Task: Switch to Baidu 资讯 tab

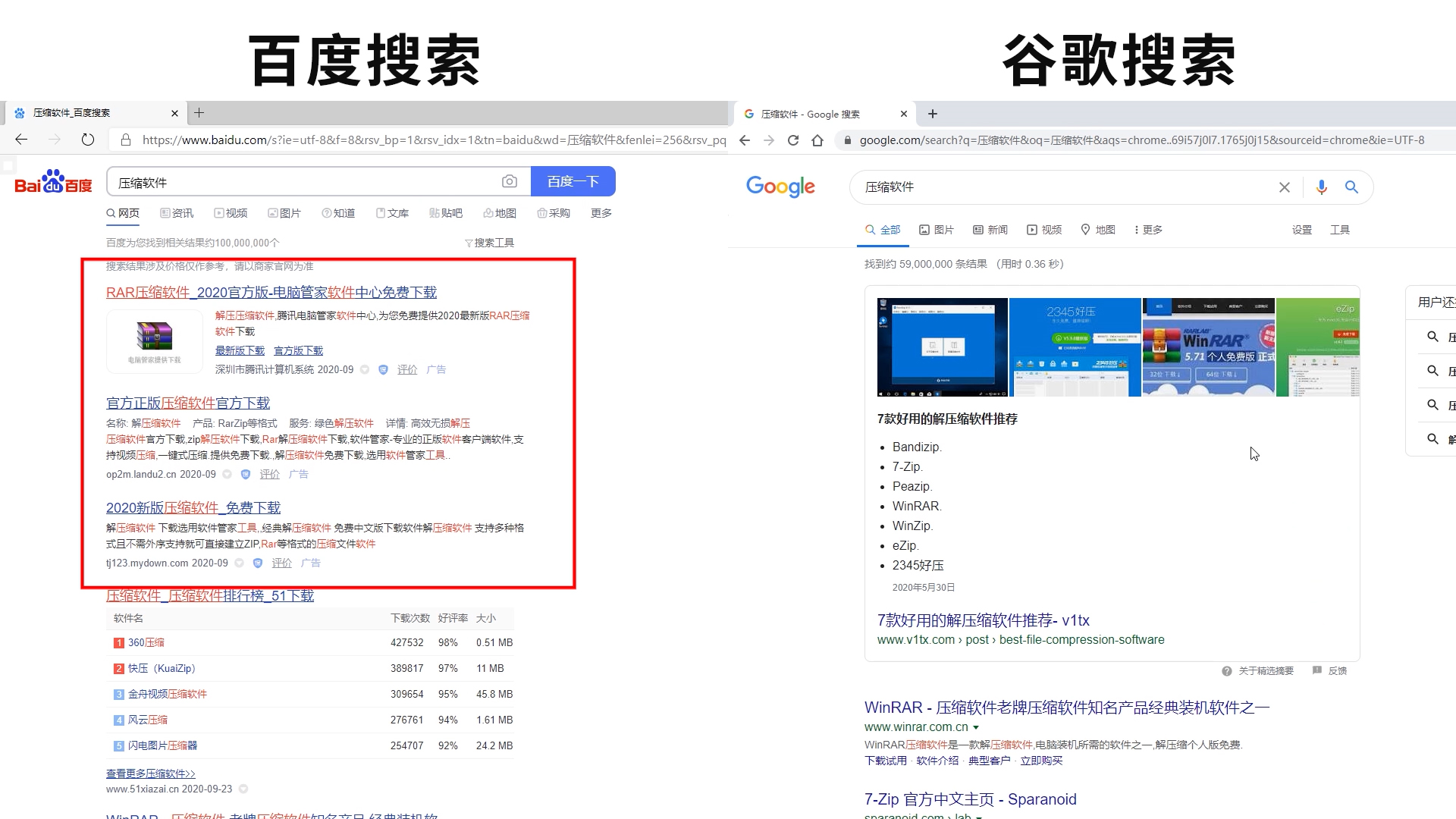Action: (x=177, y=213)
